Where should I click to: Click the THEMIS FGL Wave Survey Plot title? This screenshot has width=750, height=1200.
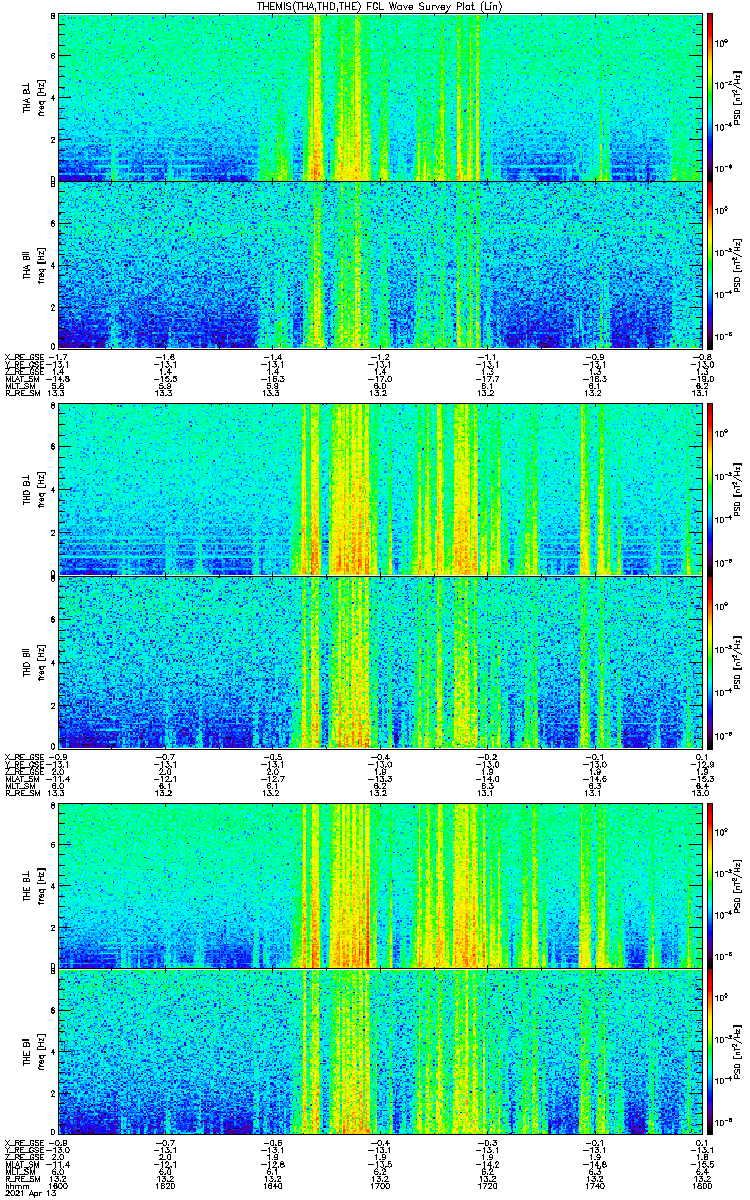(x=379, y=6)
